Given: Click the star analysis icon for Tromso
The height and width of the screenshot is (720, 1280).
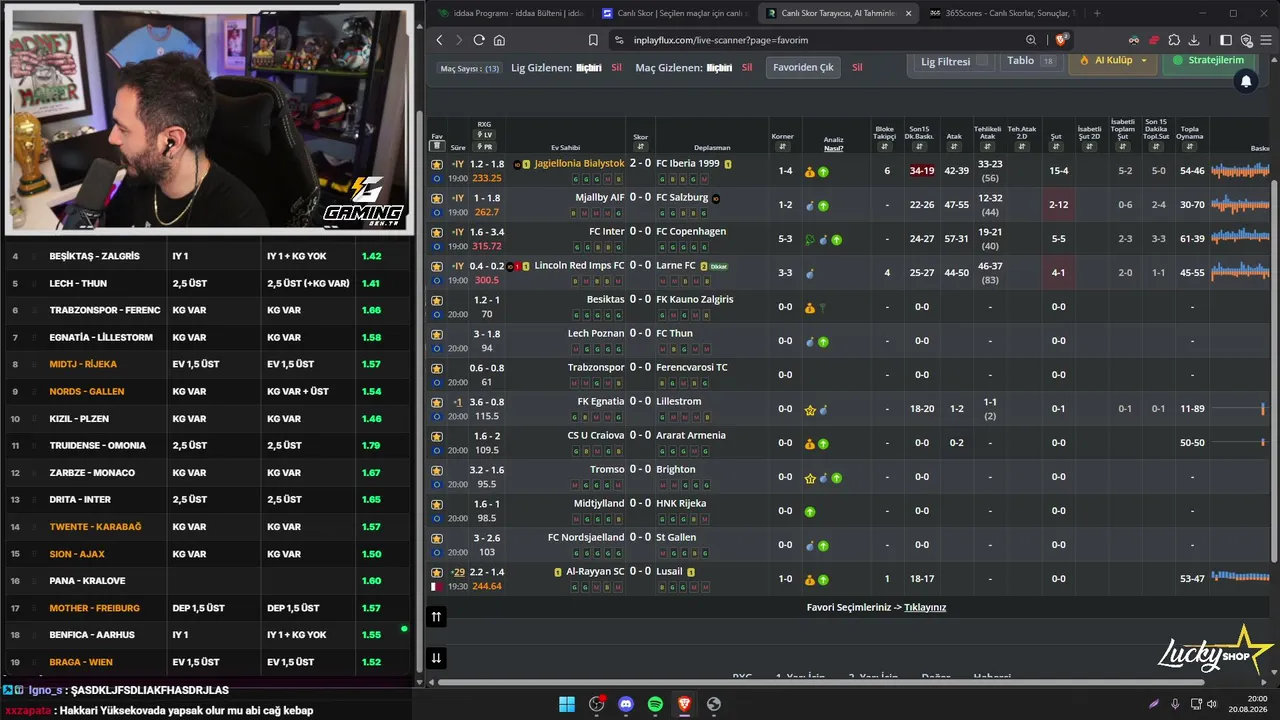Looking at the screenshot, I should 810,478.
